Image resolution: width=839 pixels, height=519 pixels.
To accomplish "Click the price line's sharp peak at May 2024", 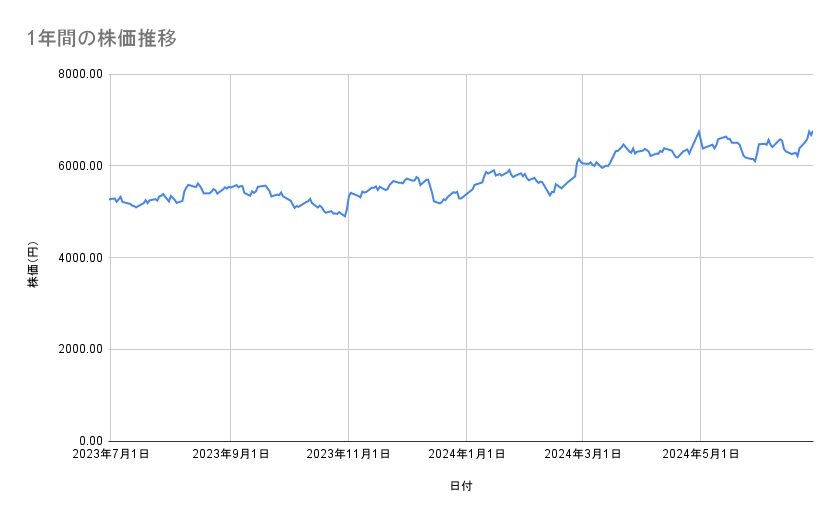I will (x=699, y=131).
